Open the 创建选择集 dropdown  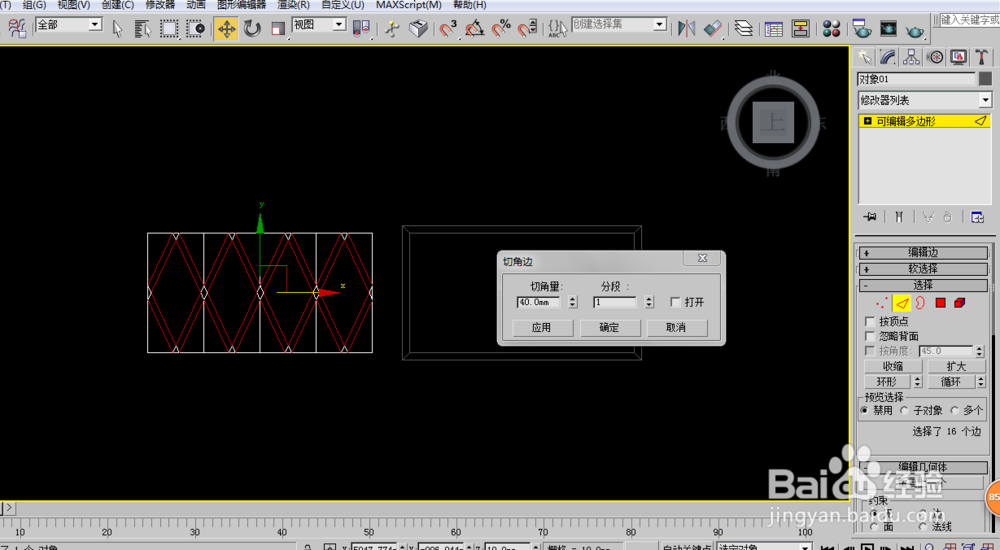pyautogui.click(x=660, y=24)
